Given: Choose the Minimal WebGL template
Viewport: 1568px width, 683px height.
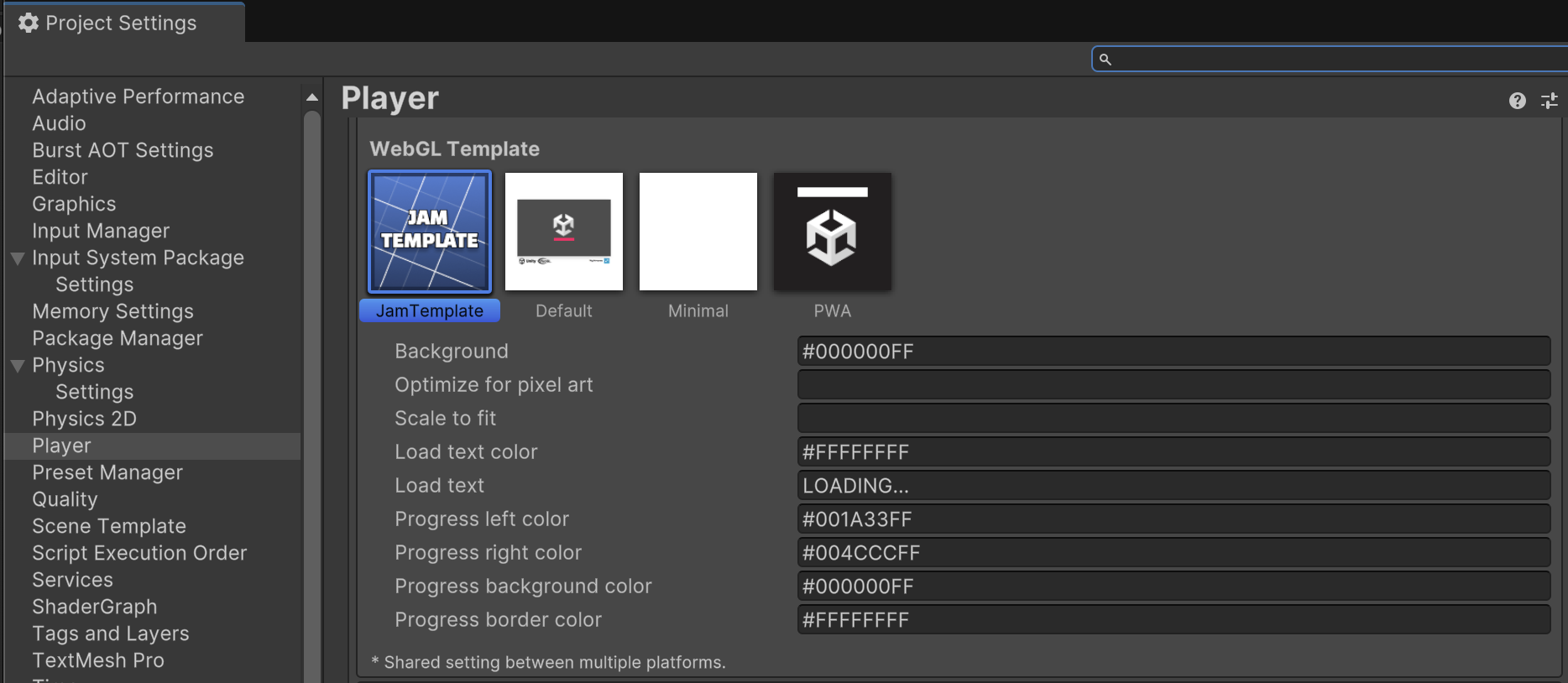Looking at the screenshot, I should click(x=698, y=232).
